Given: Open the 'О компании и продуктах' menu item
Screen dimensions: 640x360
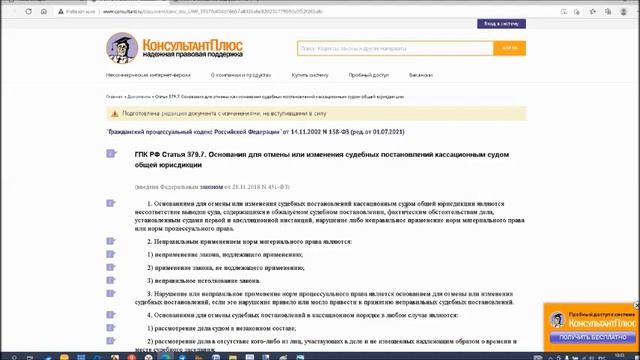Looking at the screenshot, I should 241,75.
